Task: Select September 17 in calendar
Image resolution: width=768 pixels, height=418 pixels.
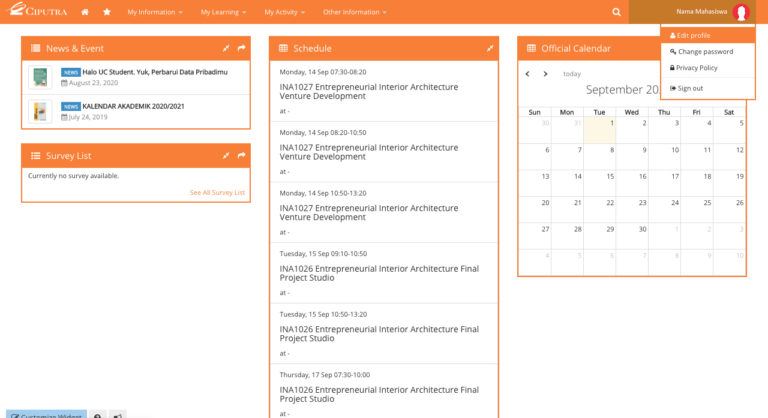Action: coord(664,183)
